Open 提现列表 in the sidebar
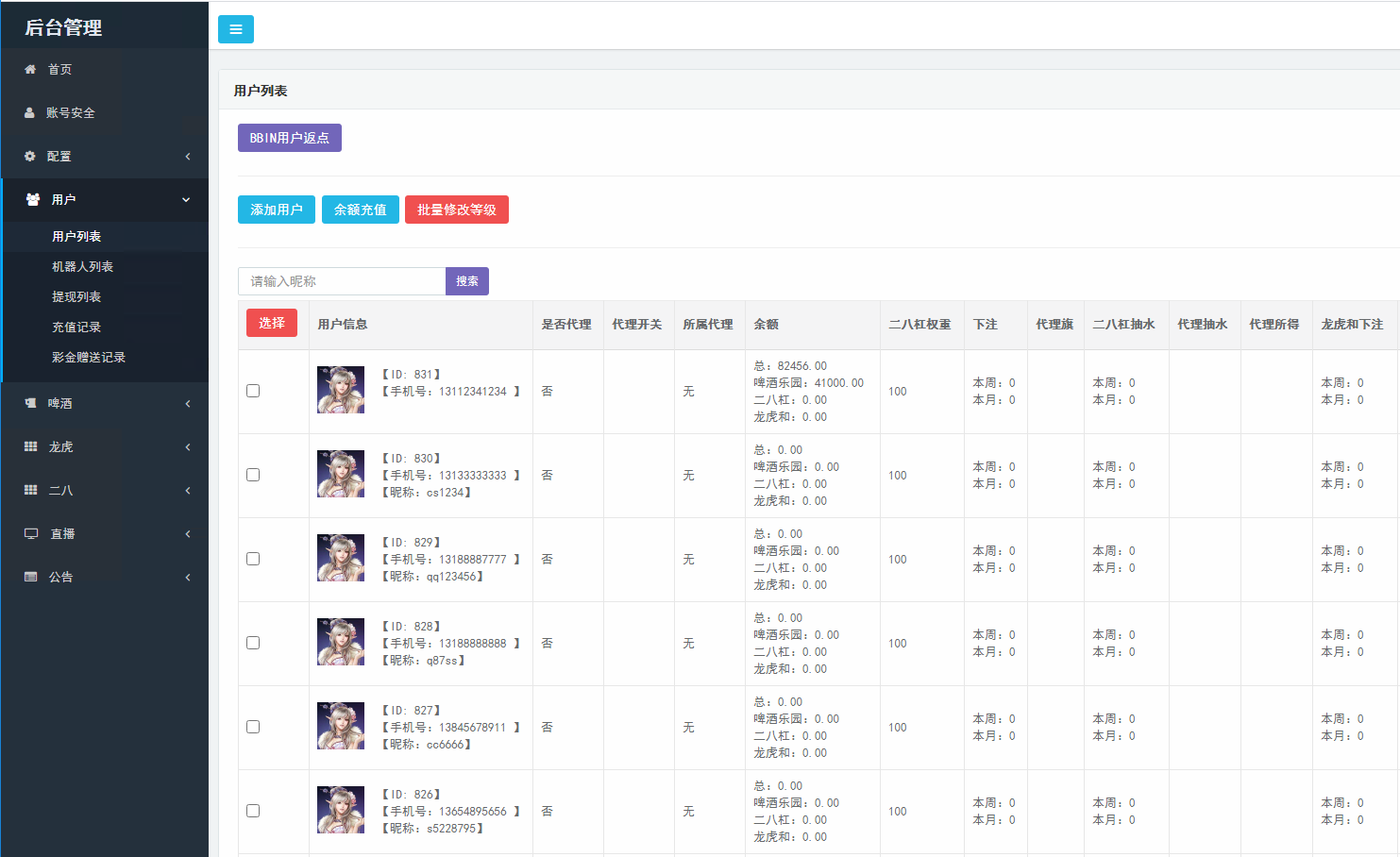Viewport: 1400px width, 857px height. coord(76,296)
